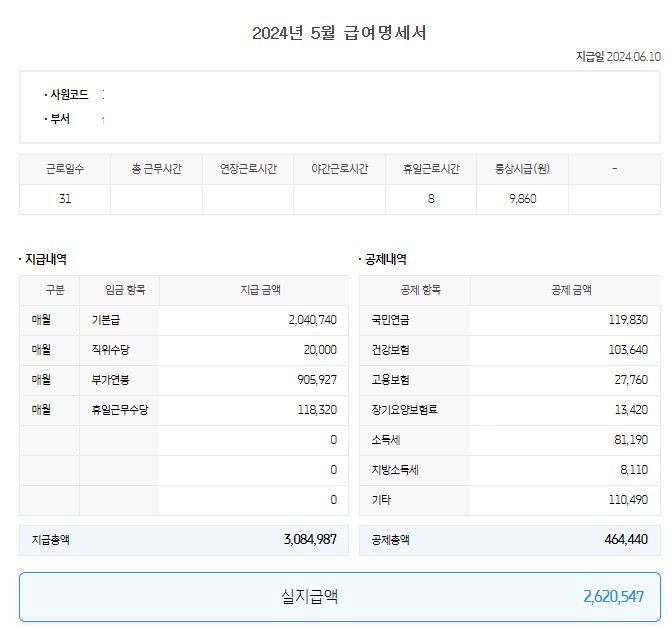Click the 2024년 5월 급여명세서 title

[340, 33]
